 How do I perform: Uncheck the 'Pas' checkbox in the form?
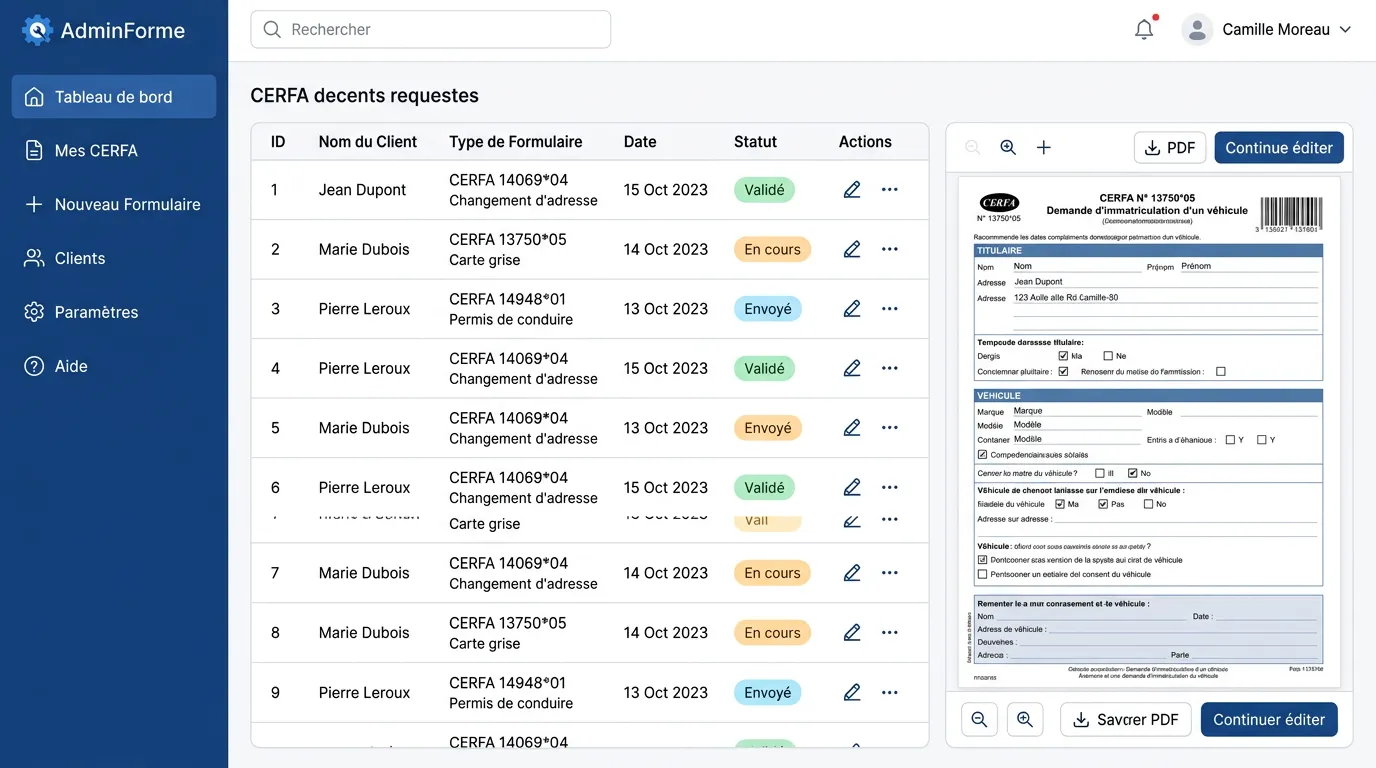(1103, 504)
